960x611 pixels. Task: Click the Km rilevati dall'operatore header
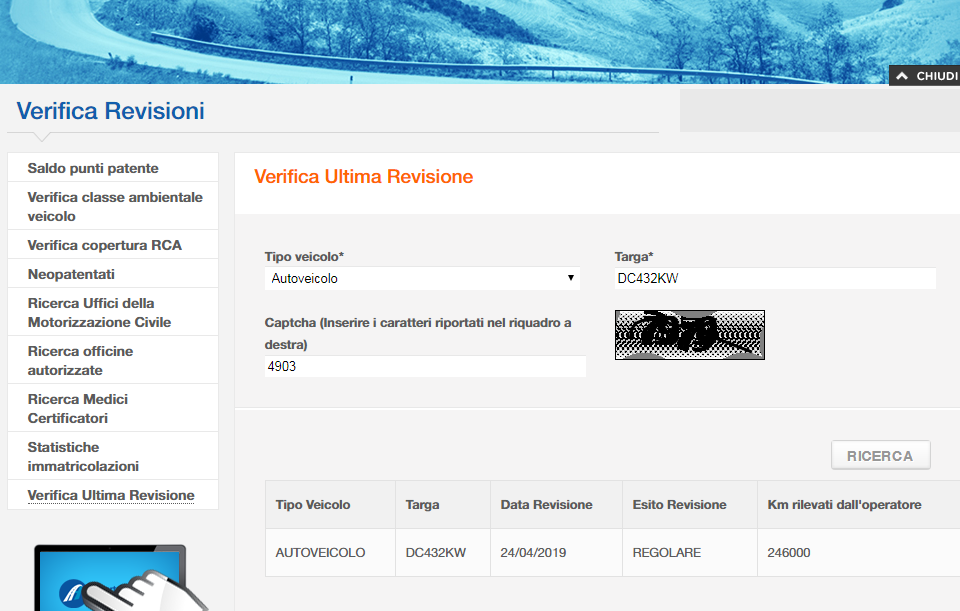pos(844,505)
